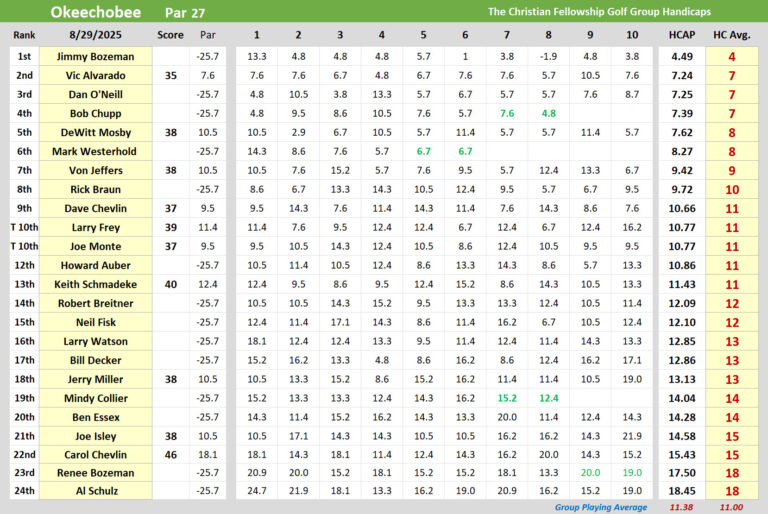Select the Par 27 label

[x=185, y=13]
